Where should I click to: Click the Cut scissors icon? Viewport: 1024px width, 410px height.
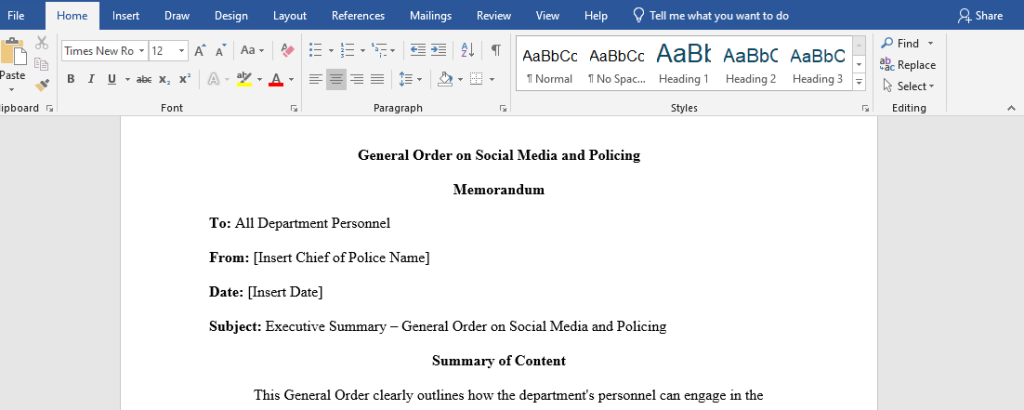click(x=41, y=43)
